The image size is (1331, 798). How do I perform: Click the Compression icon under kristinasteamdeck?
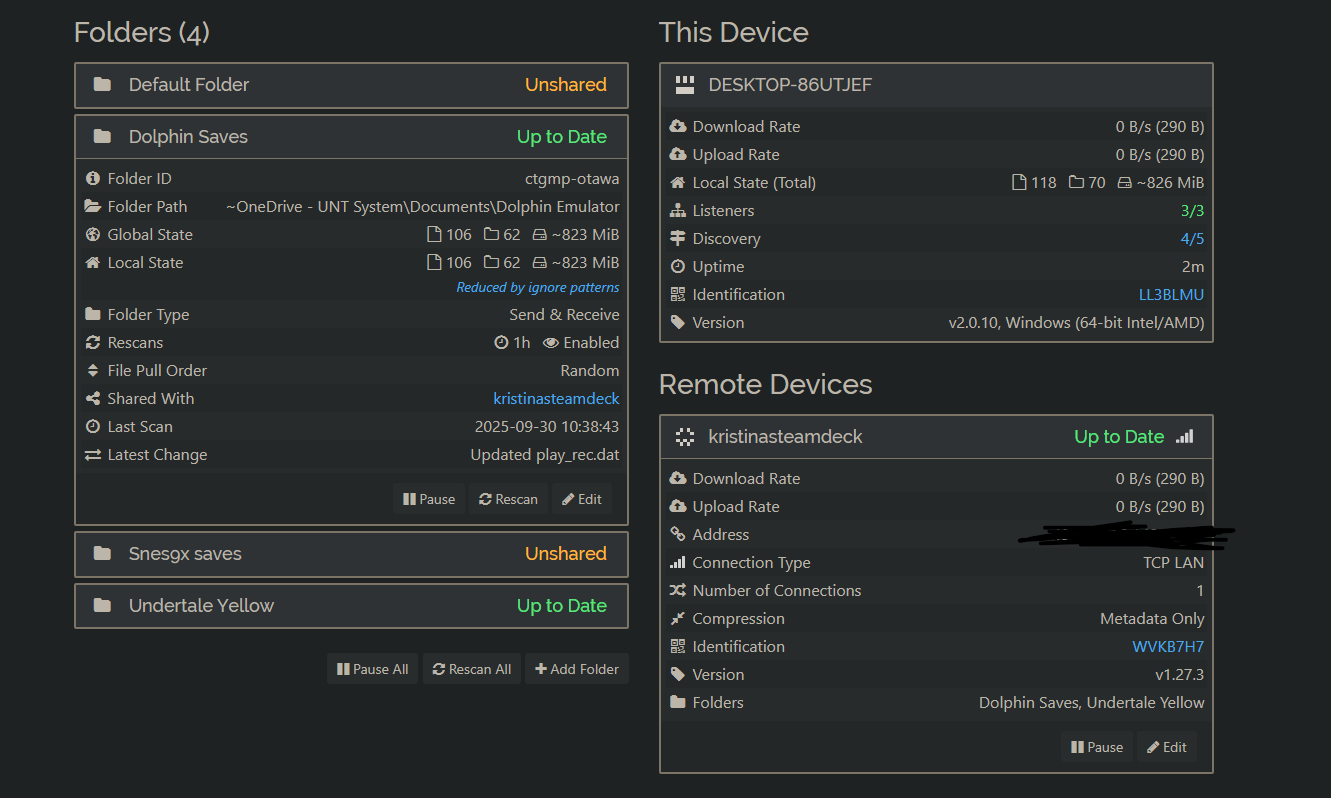(x=678, y=619)
